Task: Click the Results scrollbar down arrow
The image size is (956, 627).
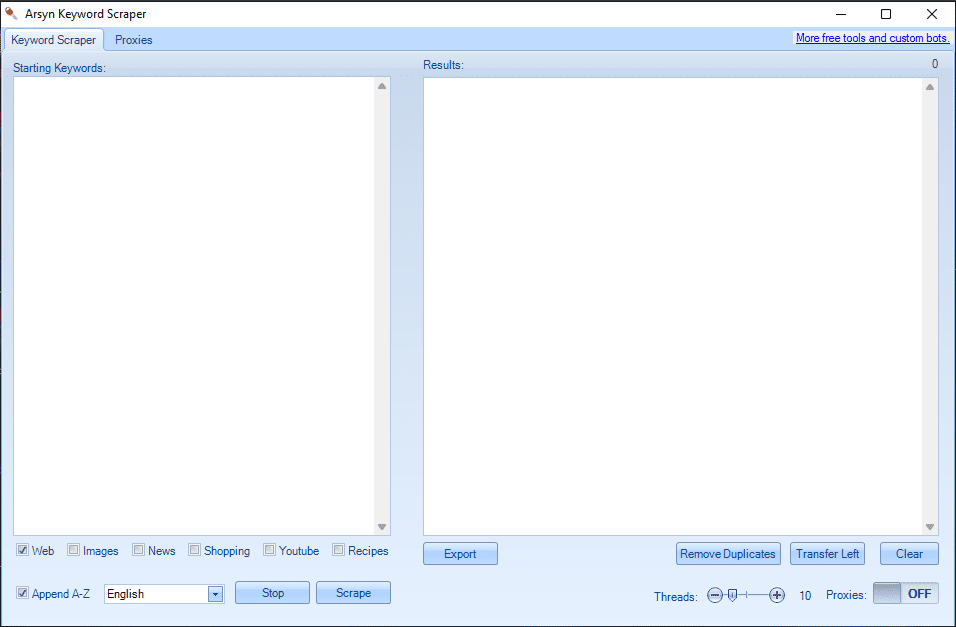Action: pyautogui.click(x=930, y=527)
